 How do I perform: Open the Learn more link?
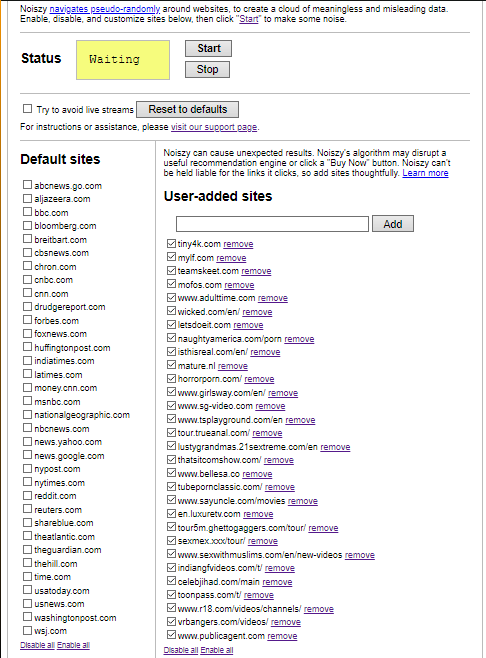pyautogui.click(x=425, y=173)
